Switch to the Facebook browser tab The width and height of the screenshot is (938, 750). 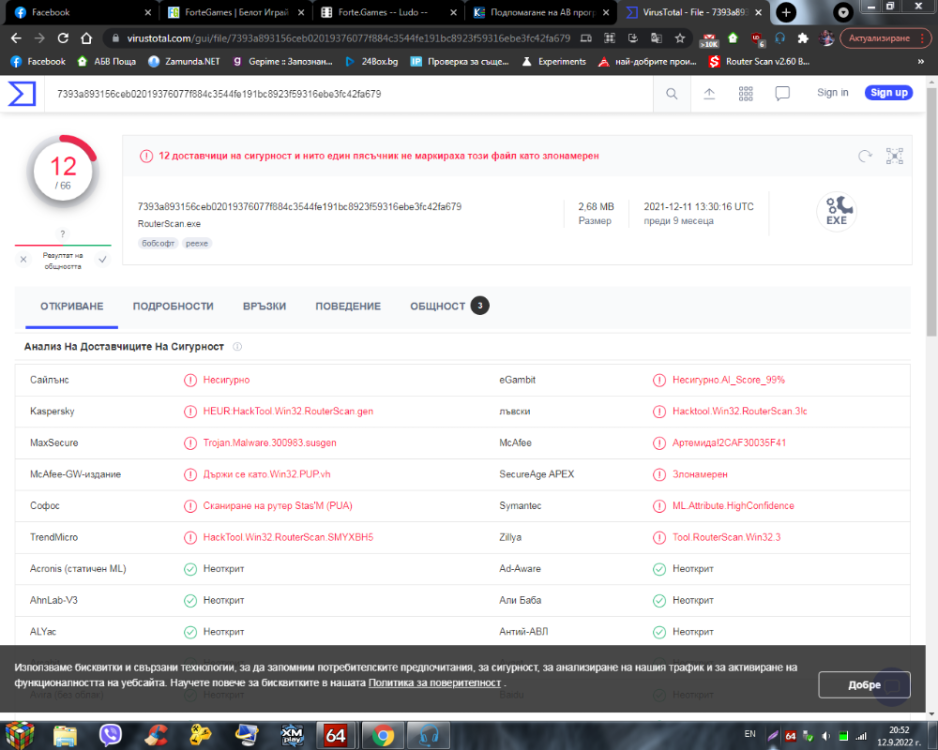pos(80,12)
